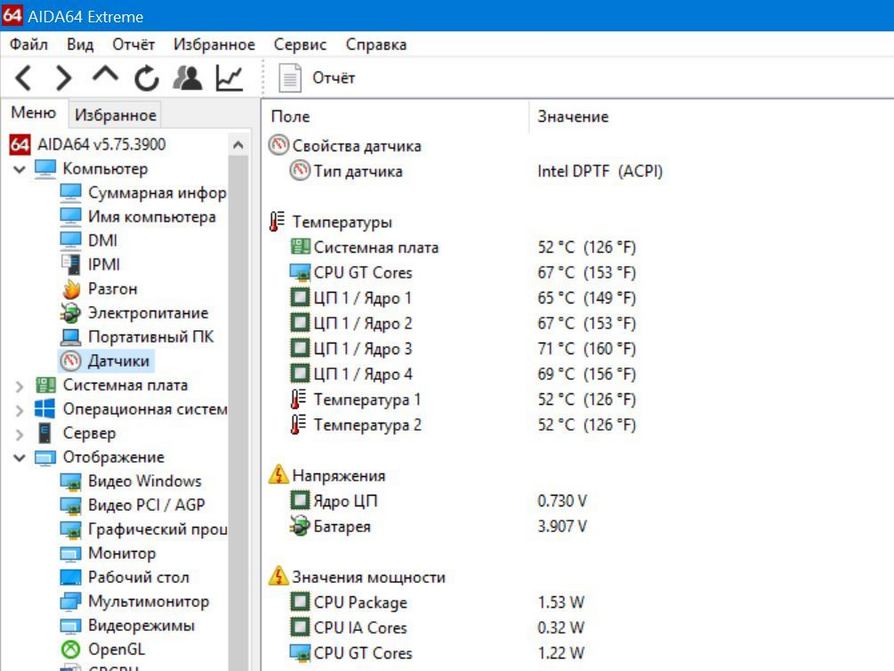
Task: Select Электропитание in the tree
Action: click(x=147, y=313)
